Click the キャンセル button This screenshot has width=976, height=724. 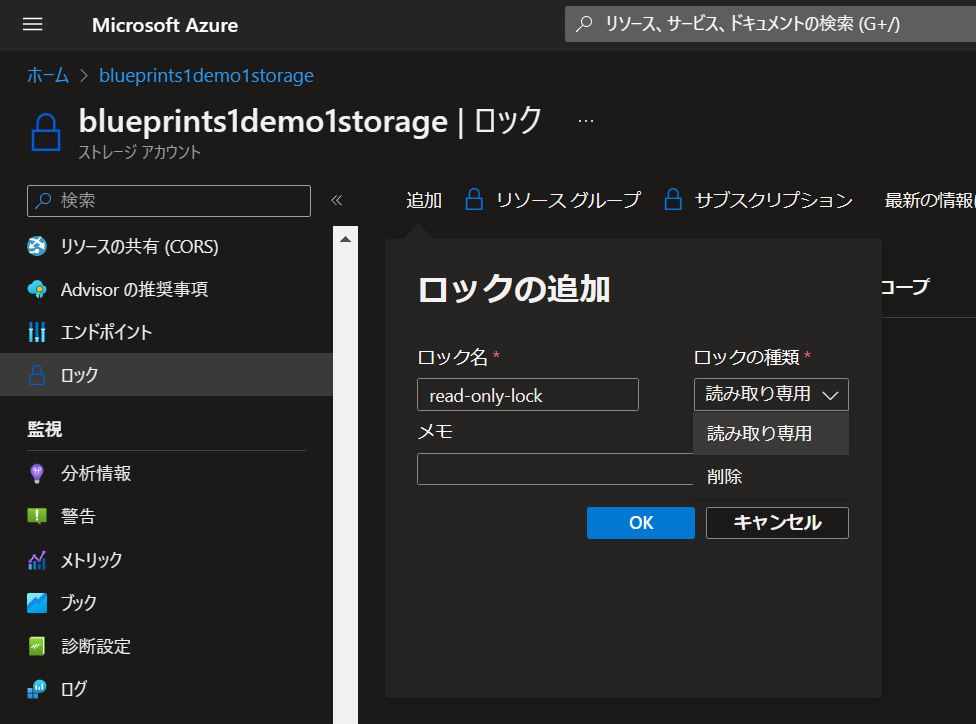click(x=777, y=522)
